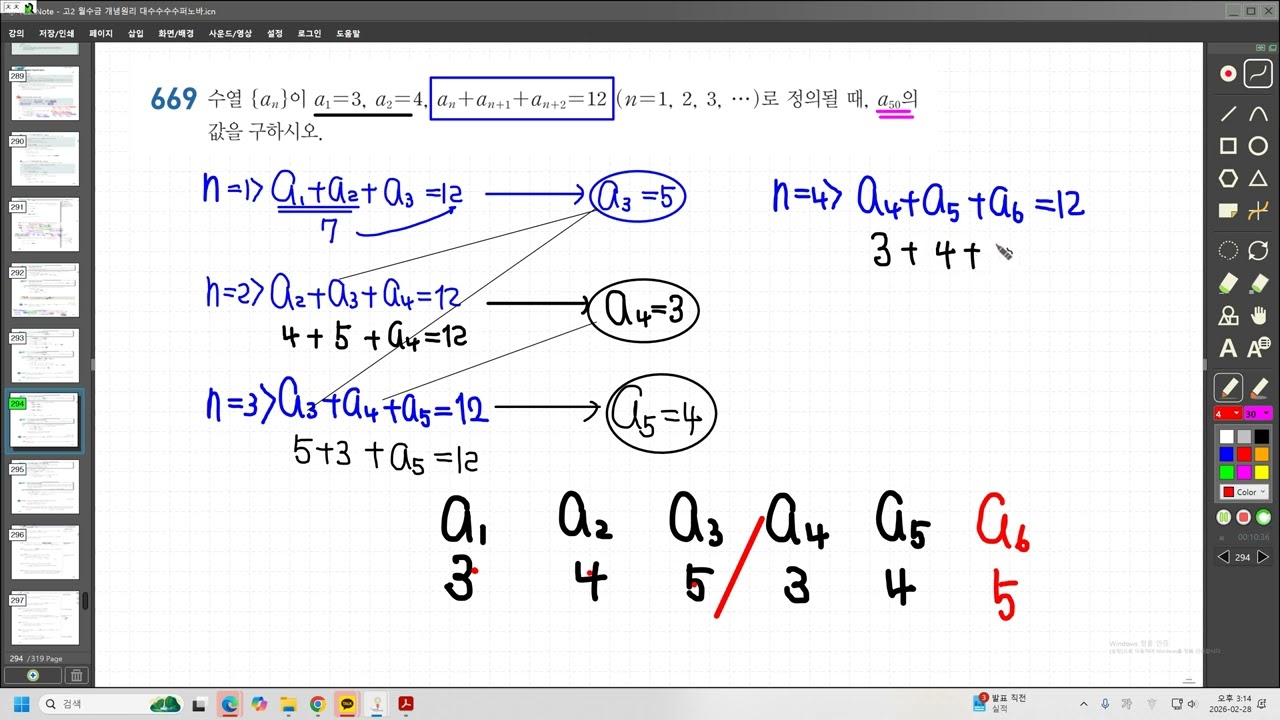The height and width of the screenshot is (720, 1280).
Task: Open the 삽입 menu
Action: (x=136, y=33)
